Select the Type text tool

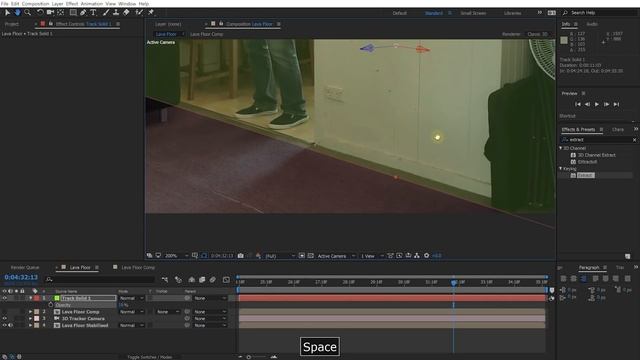pos(93,13)
